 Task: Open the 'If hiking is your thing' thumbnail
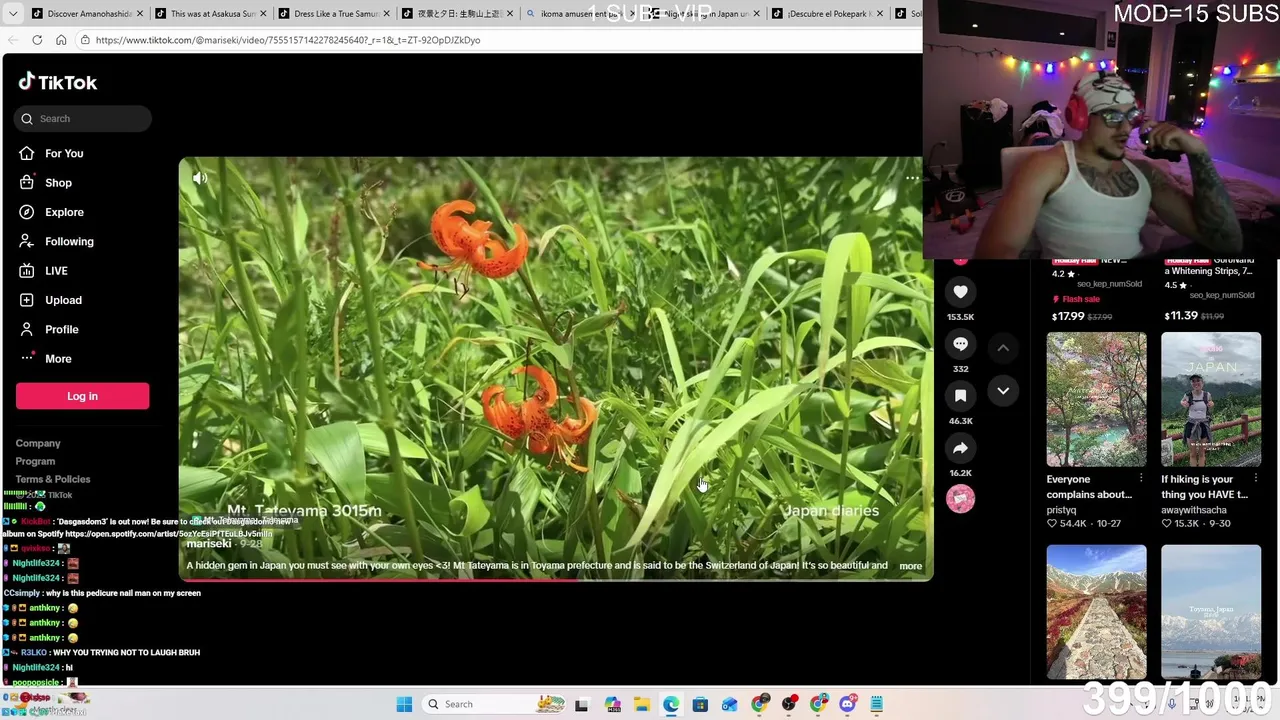pos(1211,400)
